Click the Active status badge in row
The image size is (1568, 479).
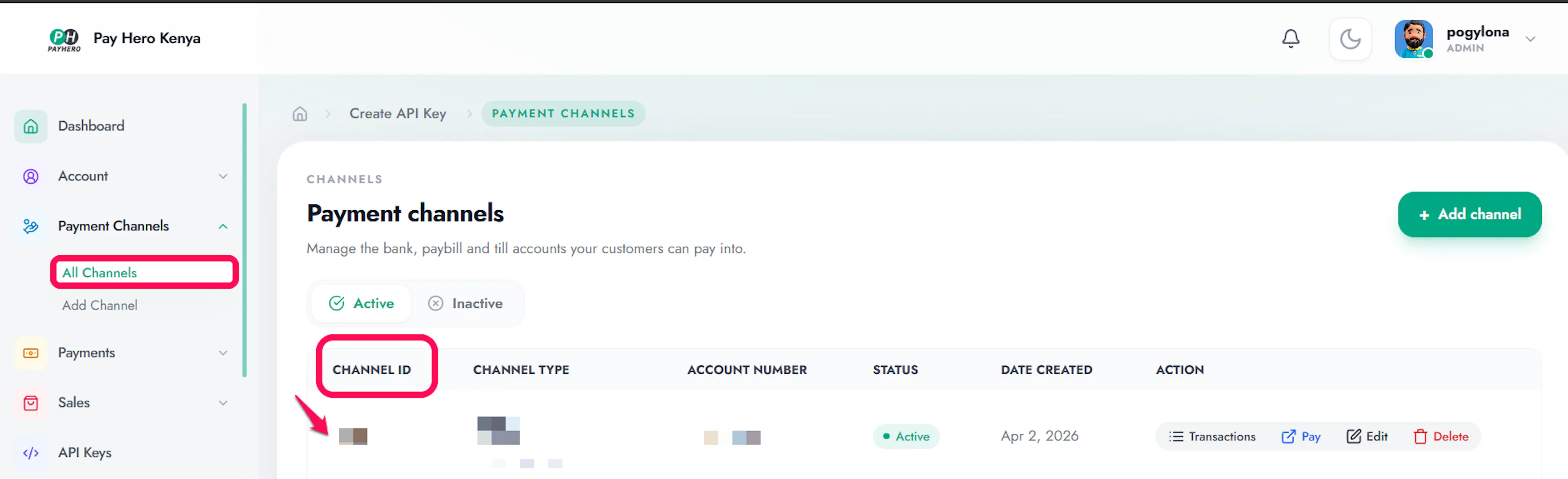point(906,437)
